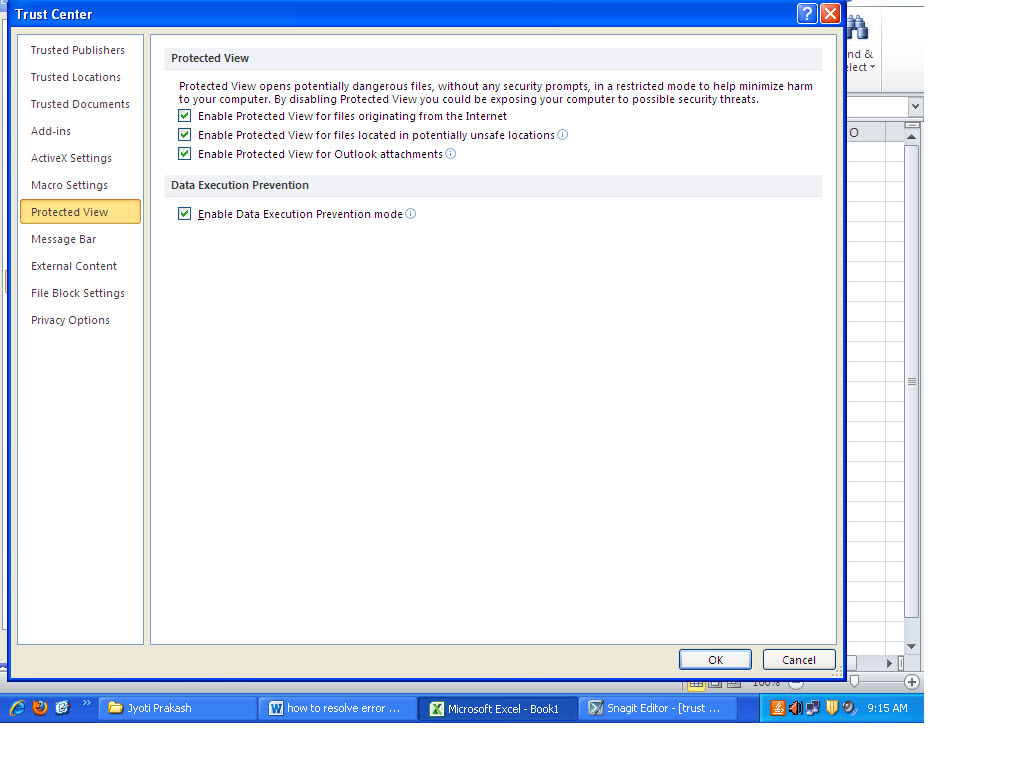This screenshot has width=1024, height=768.
Task: Click Excel vertical scrollbar down arrow
Action: tap(912, 646)
